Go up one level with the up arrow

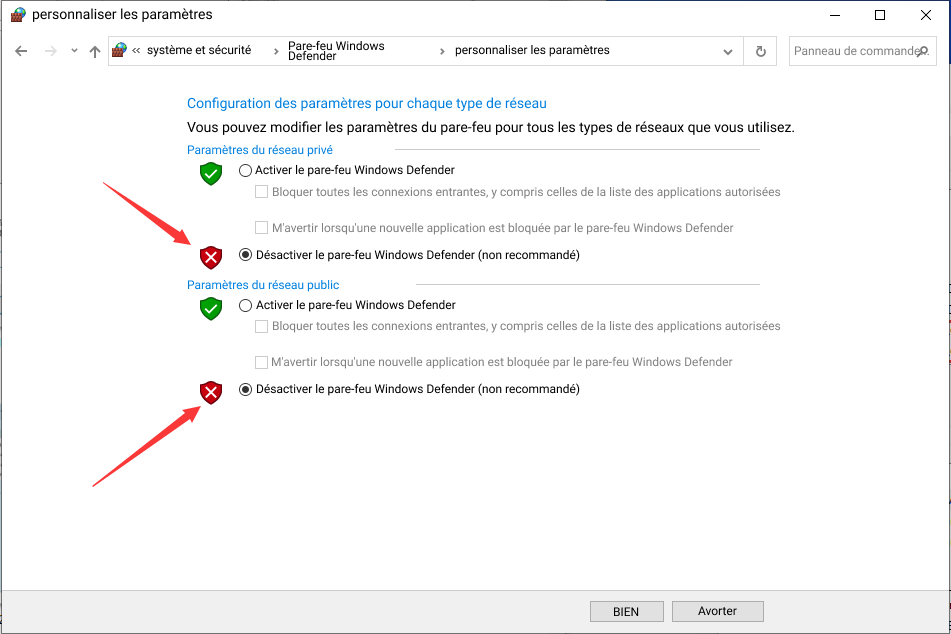pos(95,52)
